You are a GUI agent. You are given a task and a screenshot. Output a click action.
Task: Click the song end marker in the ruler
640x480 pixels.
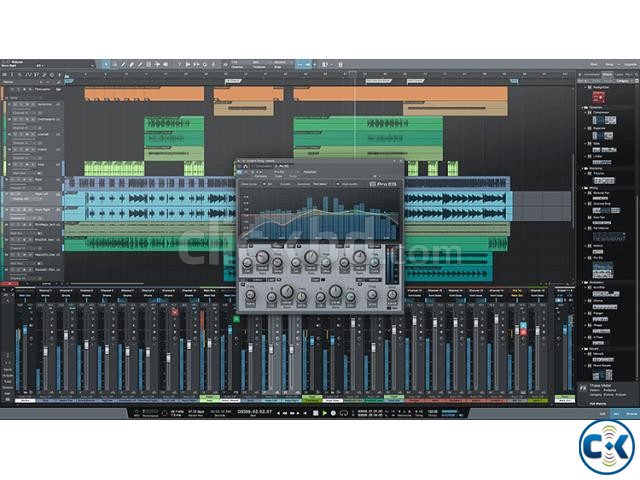[x=515, y=81]
